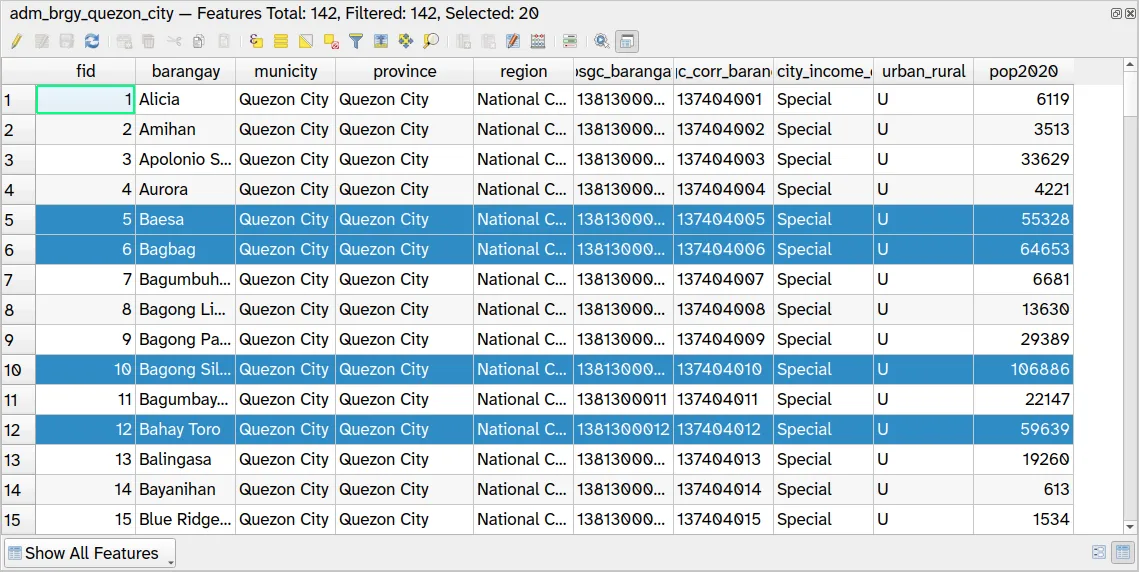The height and width of the screenshot is (572, 1139).
Task: Move selected rows to the top
Action: pyautogui.click(x=381, y=41)
